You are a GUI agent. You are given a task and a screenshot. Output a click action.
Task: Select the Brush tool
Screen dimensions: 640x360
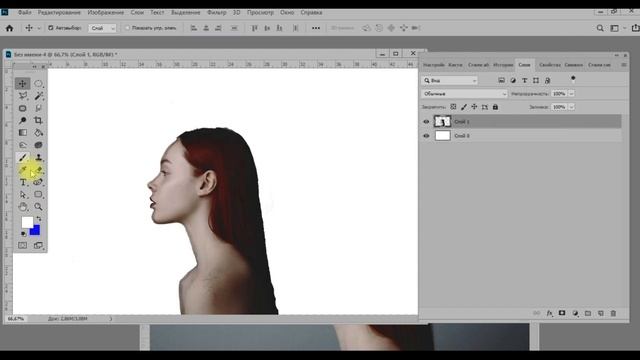pyautogui.click(x=22, y=158)
